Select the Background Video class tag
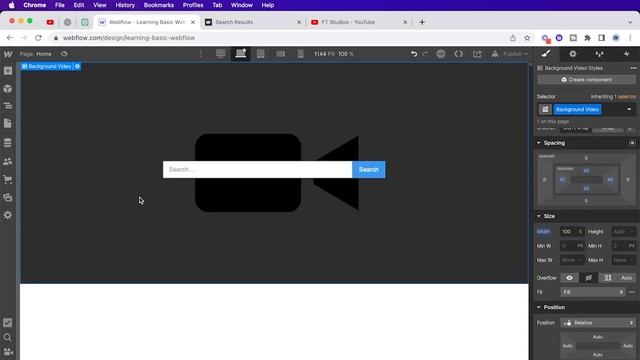Image resolution: width=640 pixels, height=360 pixels. [577, 109]
